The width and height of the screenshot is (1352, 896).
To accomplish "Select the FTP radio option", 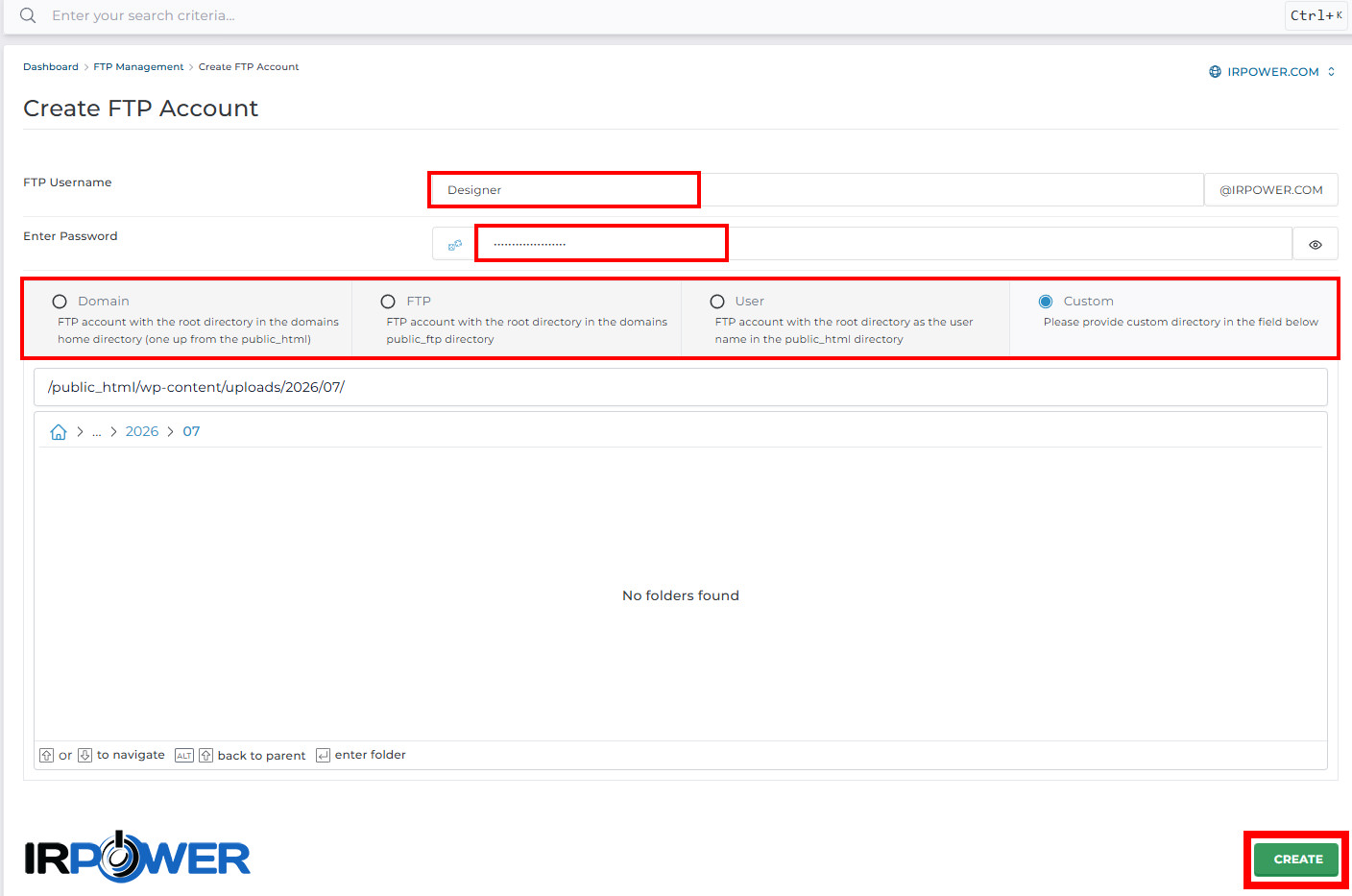I will click(x=388, y=302).
